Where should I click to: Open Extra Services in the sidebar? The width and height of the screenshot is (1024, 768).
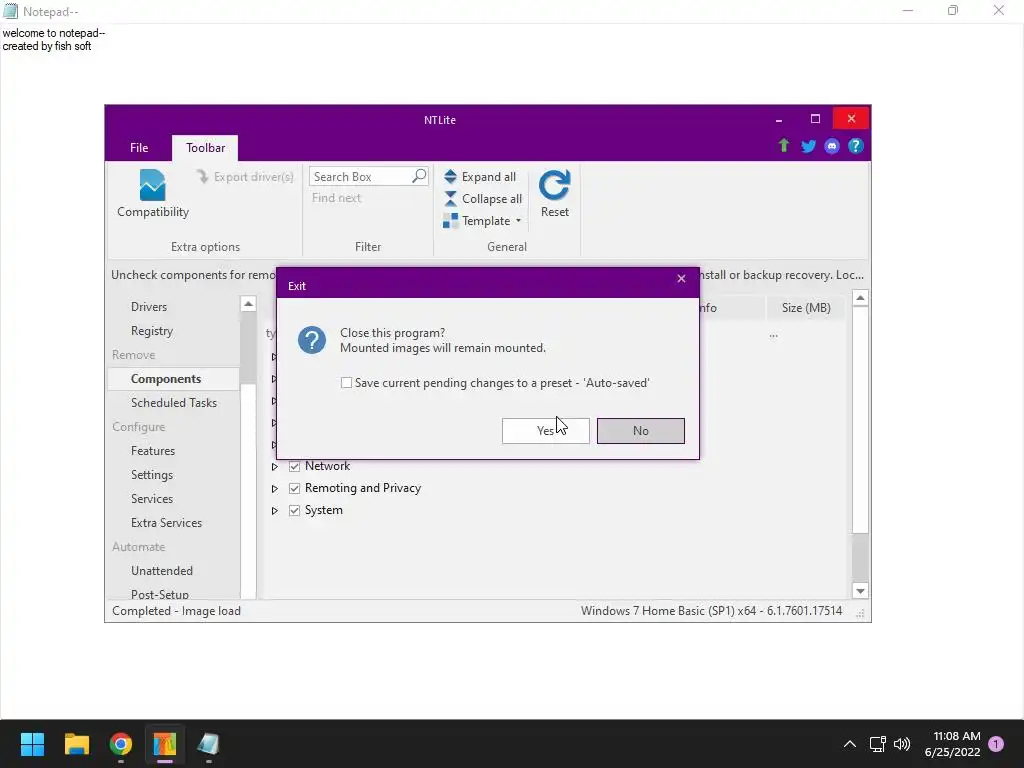click(x=167, y=523)
